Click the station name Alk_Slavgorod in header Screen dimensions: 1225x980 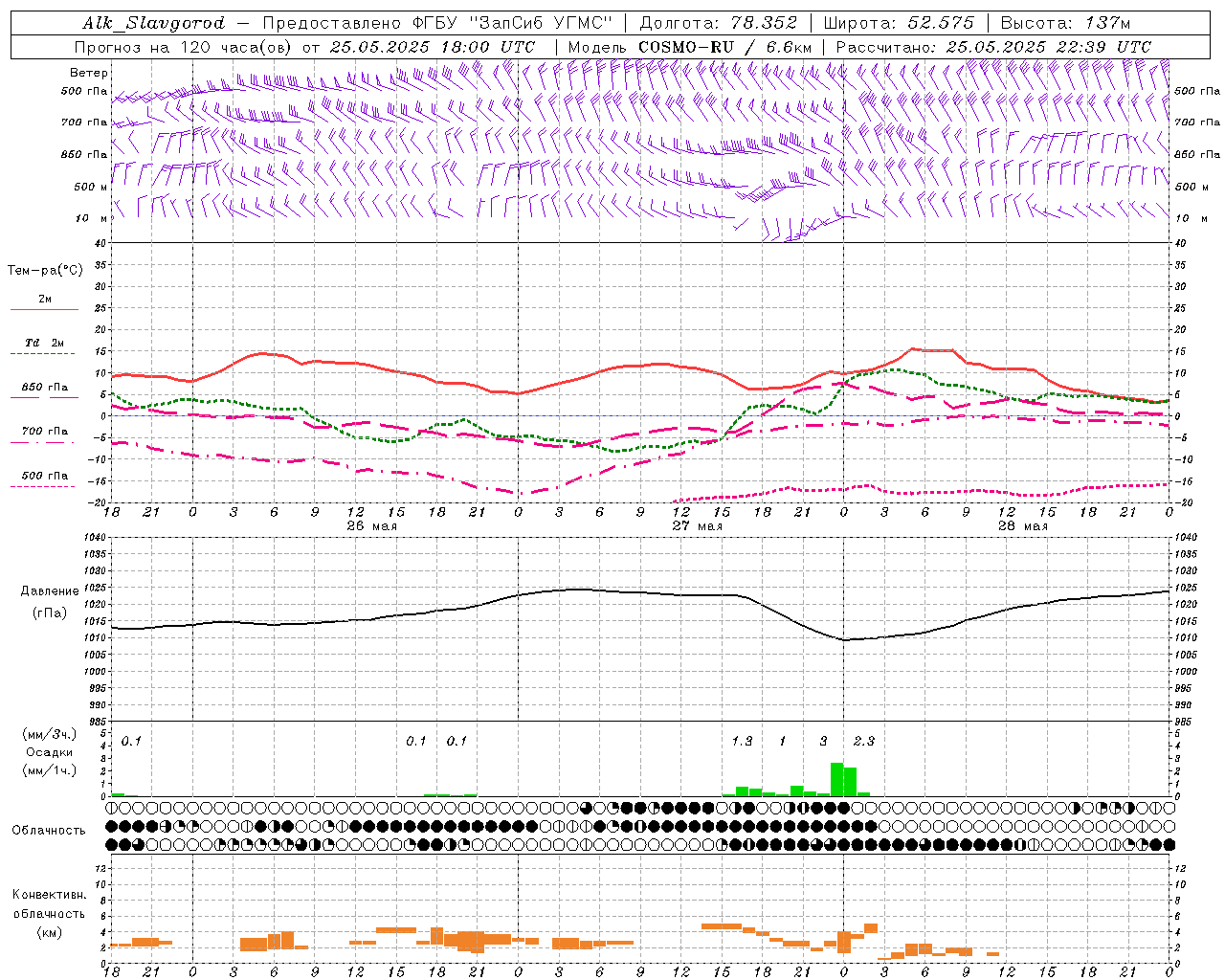click(x=153, y=23)
